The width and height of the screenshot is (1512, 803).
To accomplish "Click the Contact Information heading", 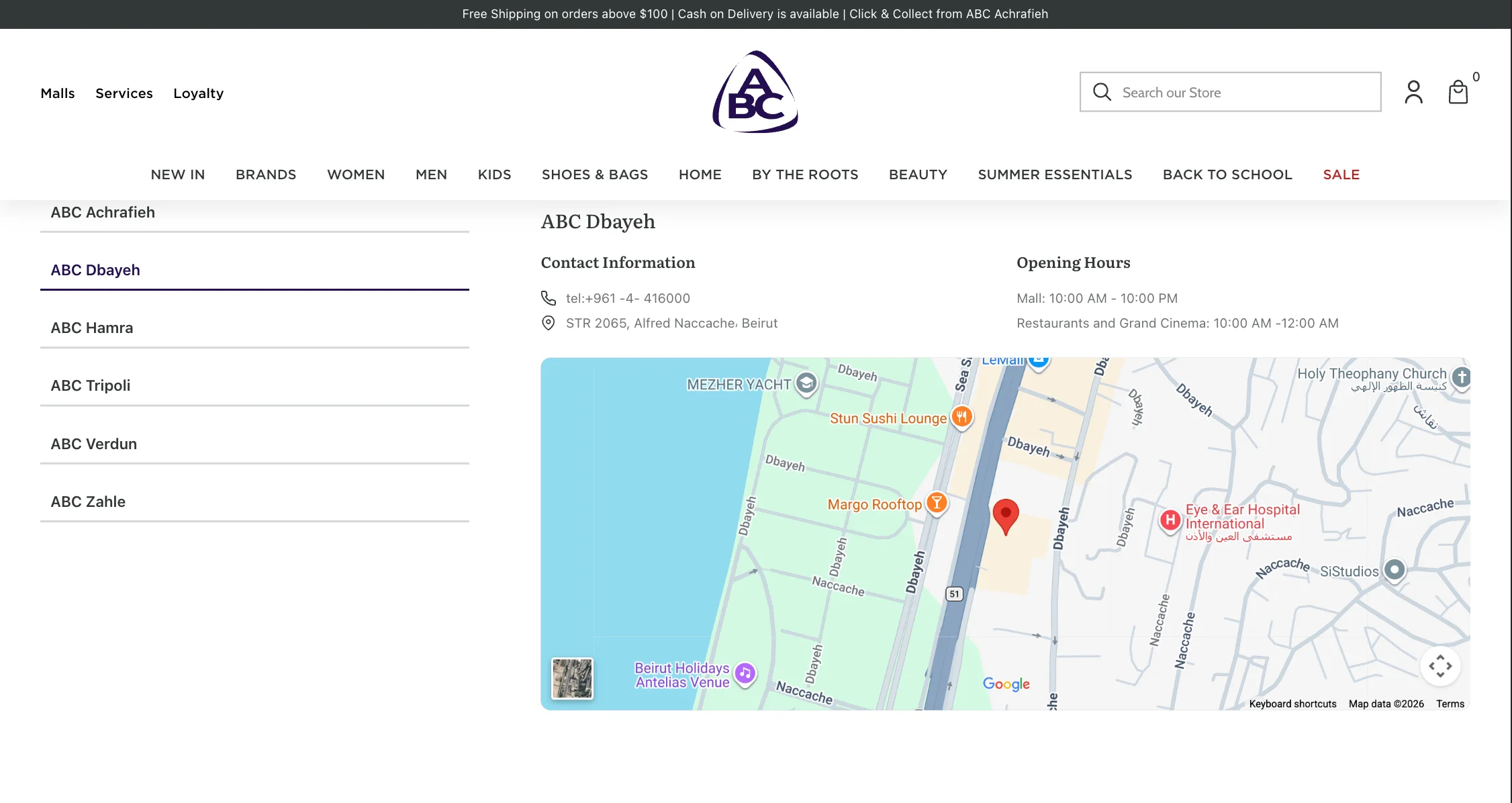I will coord(618,263).
